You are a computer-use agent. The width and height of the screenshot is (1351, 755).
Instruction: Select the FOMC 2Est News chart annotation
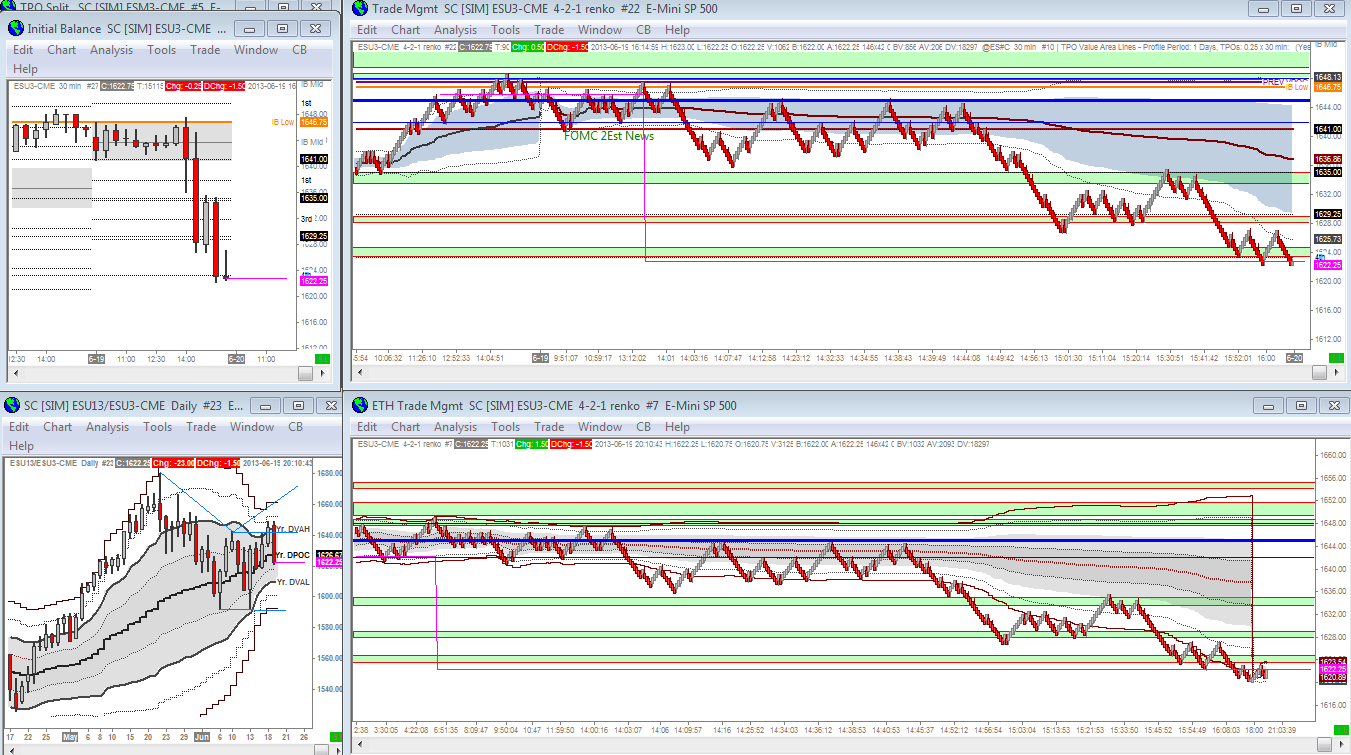click(x=609, y=135)
